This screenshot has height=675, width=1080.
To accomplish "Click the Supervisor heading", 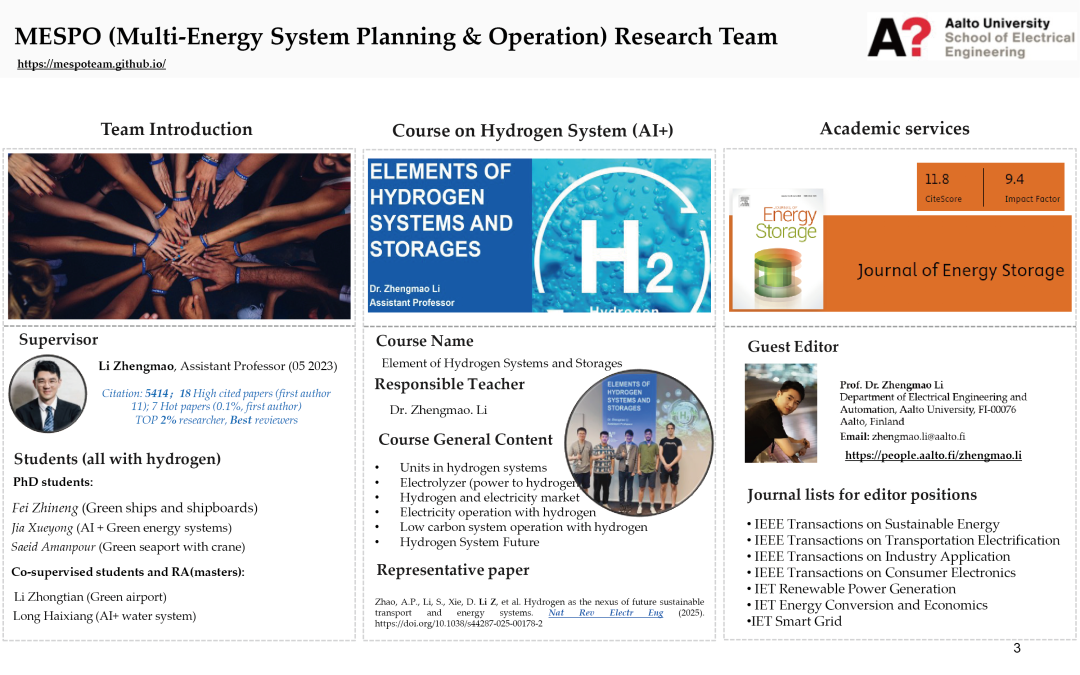I will 58,340.
